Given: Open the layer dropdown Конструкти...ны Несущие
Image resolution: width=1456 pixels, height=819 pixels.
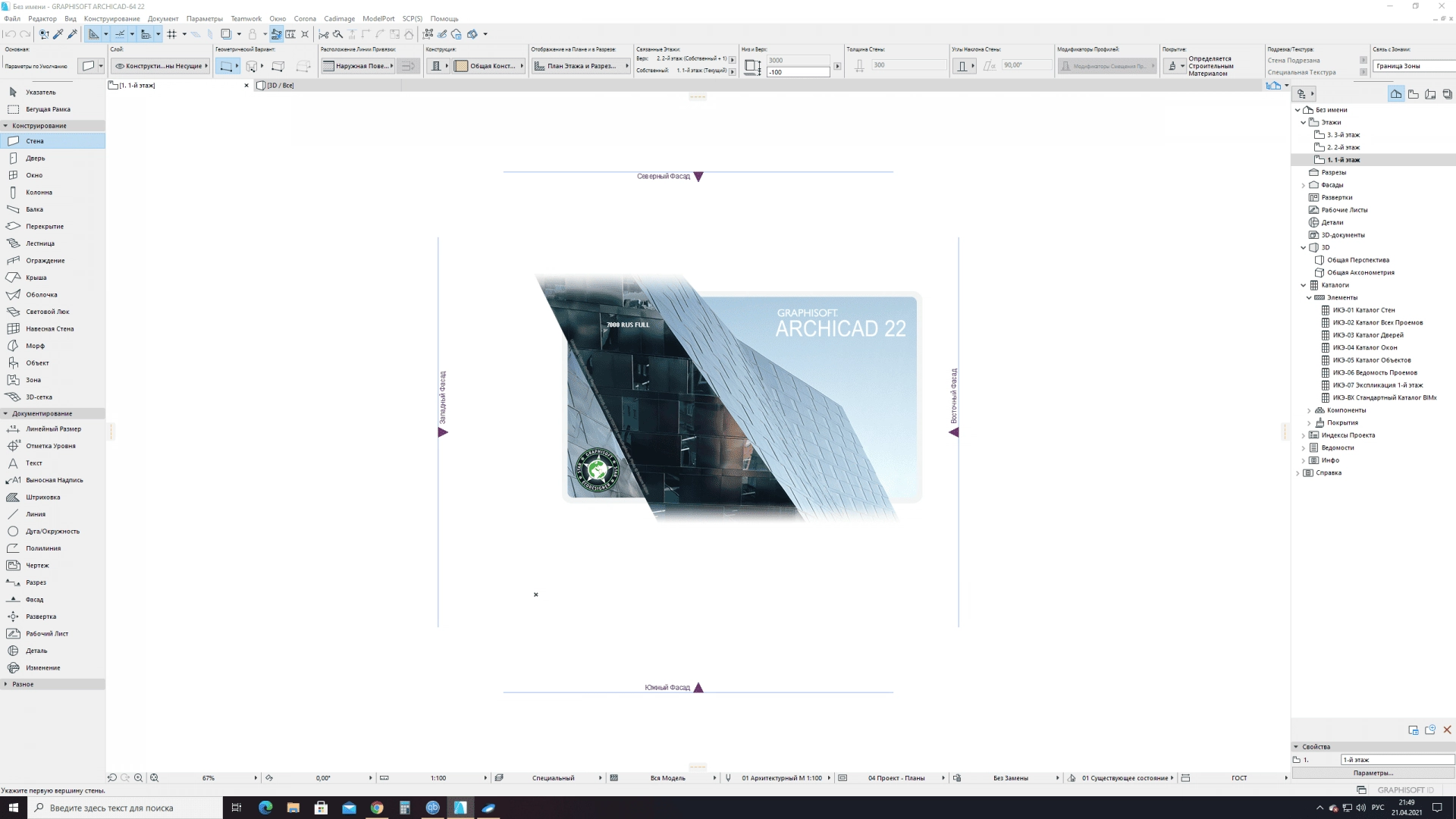Looking at the screenshot, I should click(x=160, y=66).
